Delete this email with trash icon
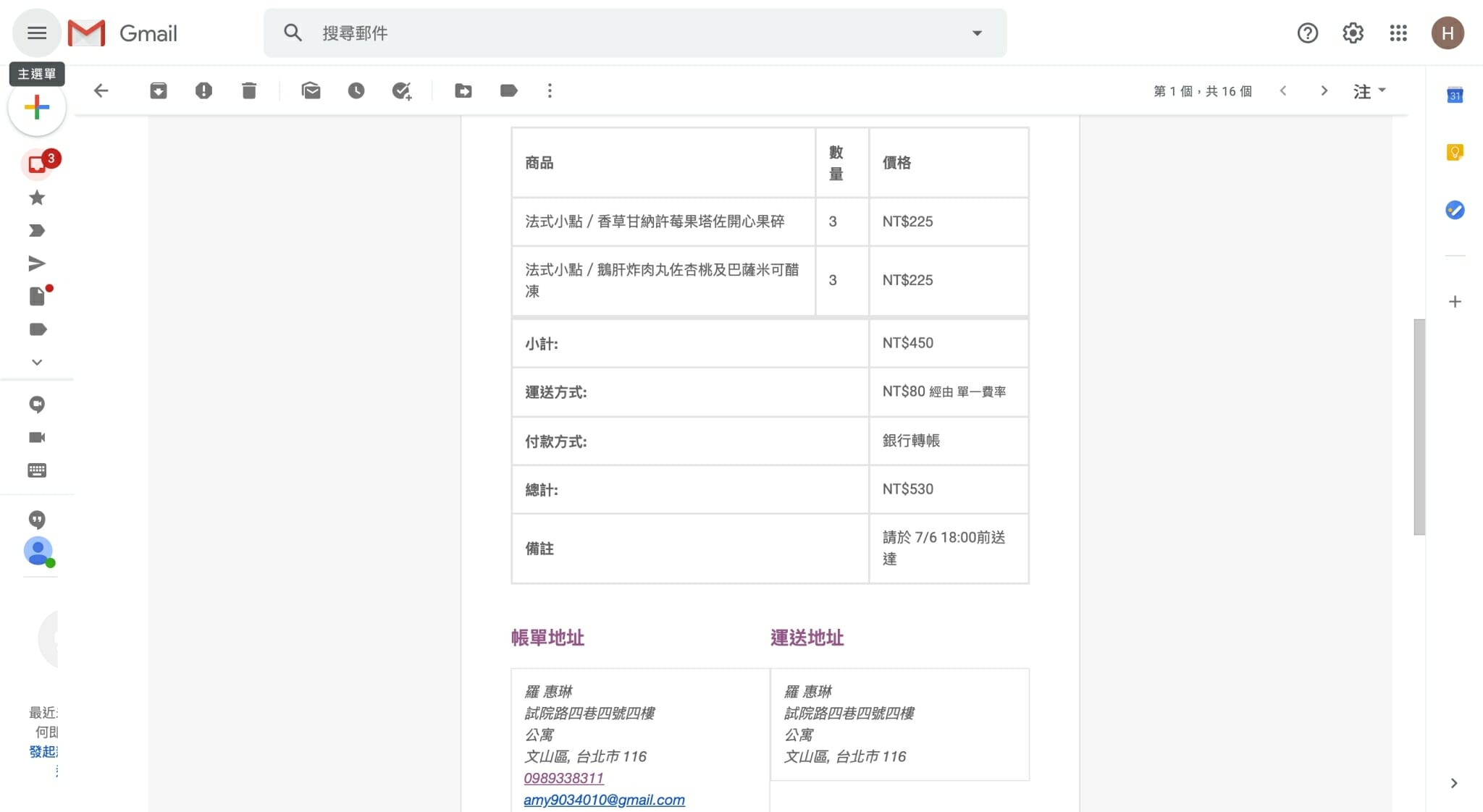The height and width of the screenshot is (812, 1483). 249,90
